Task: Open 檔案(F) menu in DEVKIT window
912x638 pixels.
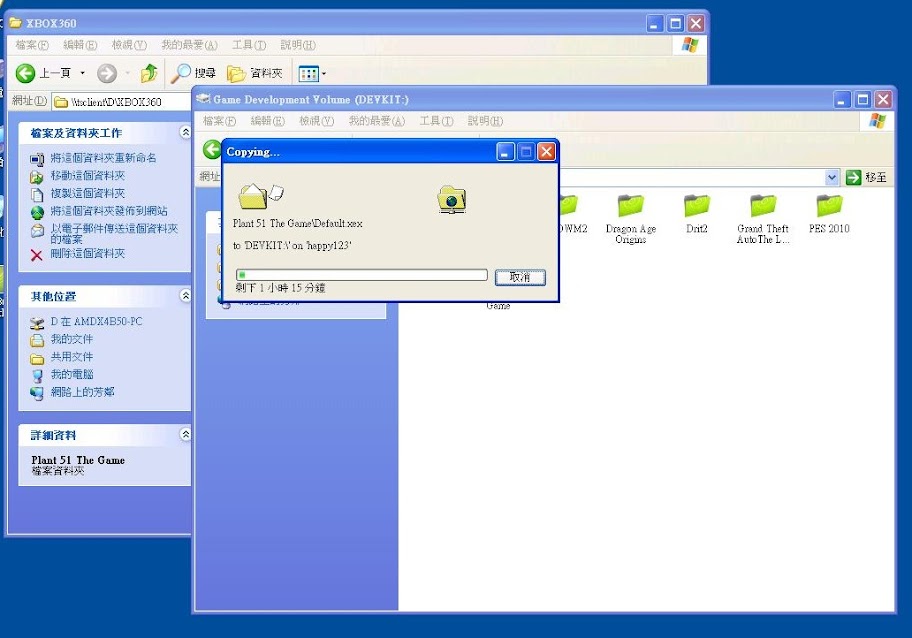Action: (x=219, y=121)
